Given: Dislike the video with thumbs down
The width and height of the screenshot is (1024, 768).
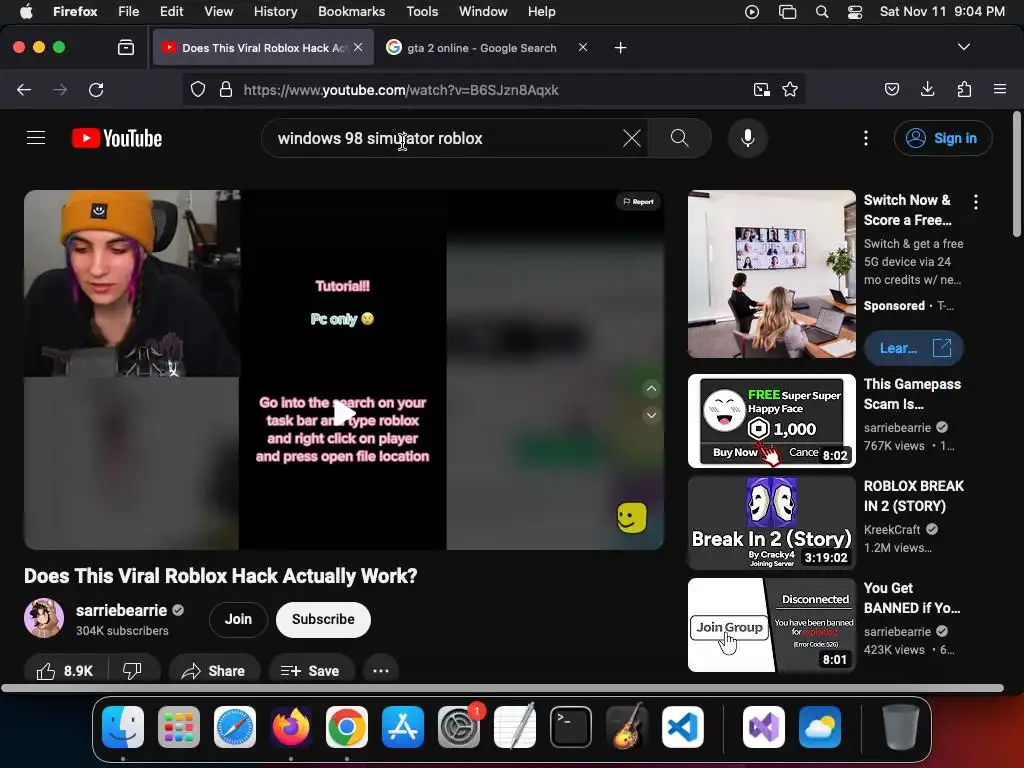Looking at the screenshot, I should coord(133,671).
